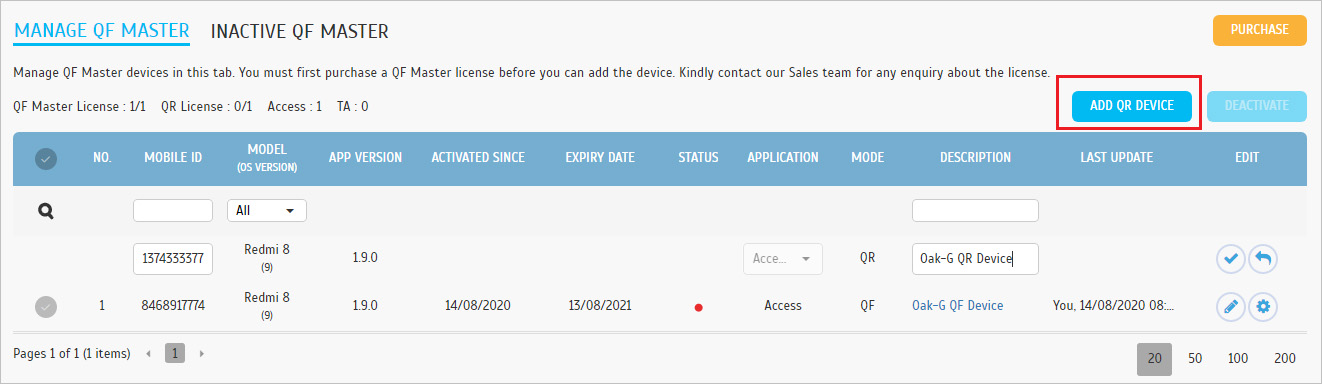Open the Oak-G QF Device description link
This screenshot has height=384, width=1322.
pyautogui.click(x=957, y=306)
